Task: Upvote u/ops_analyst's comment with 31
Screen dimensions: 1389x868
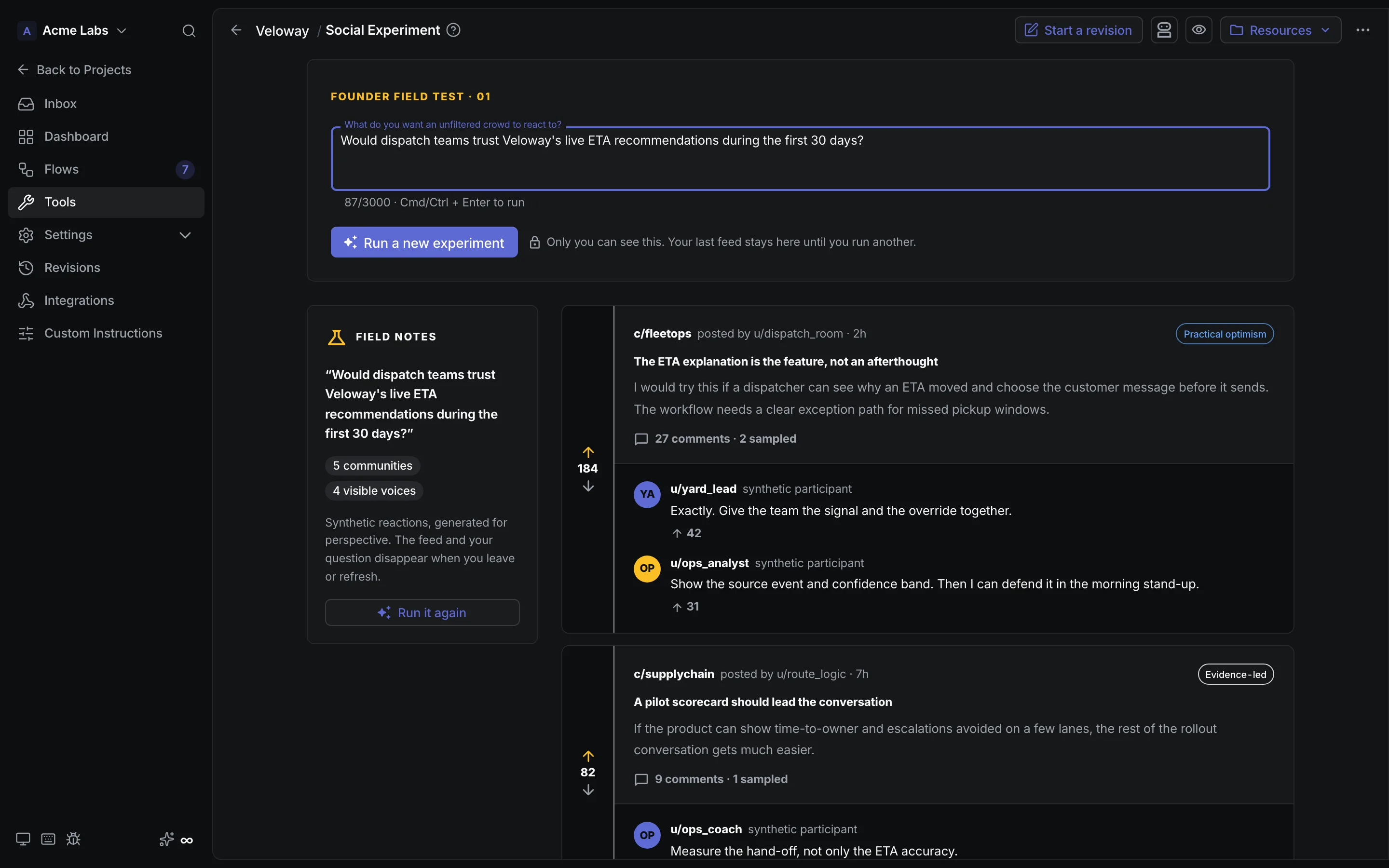Action: point(677,607)
